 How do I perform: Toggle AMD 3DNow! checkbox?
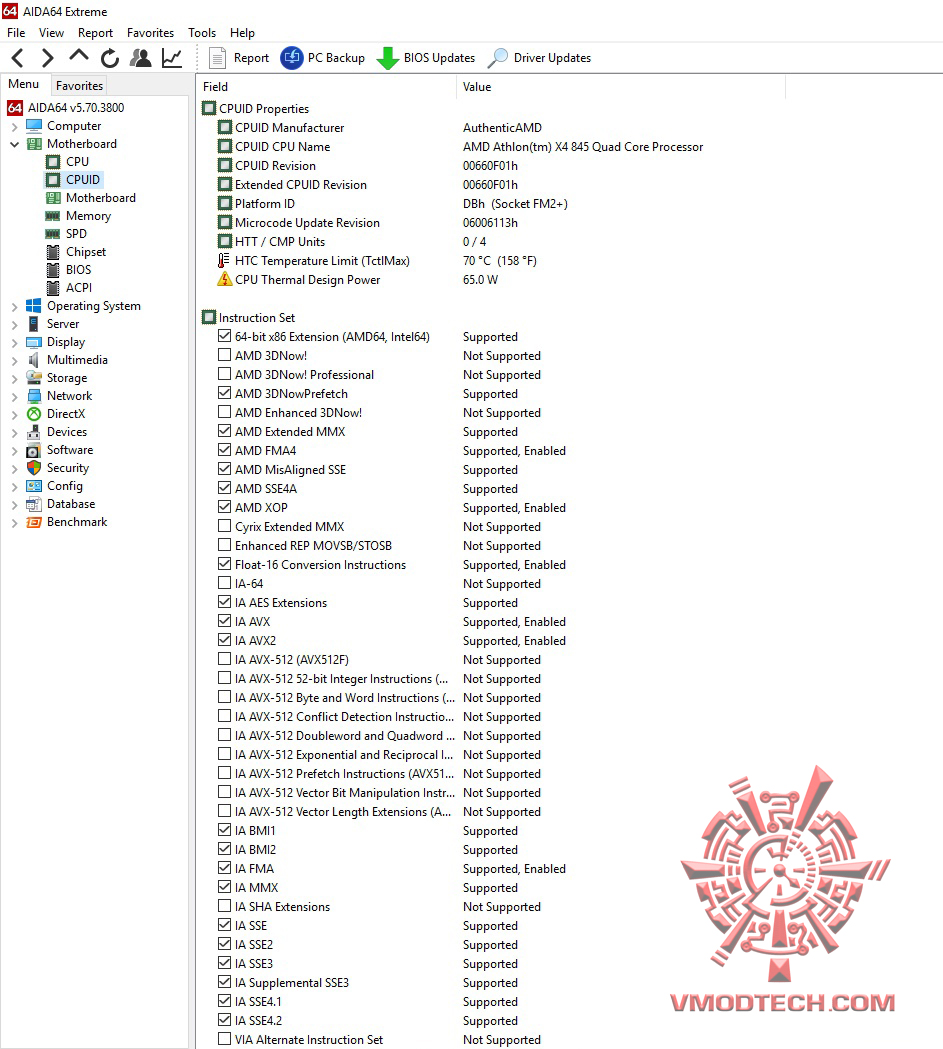(x=225, y=355)
